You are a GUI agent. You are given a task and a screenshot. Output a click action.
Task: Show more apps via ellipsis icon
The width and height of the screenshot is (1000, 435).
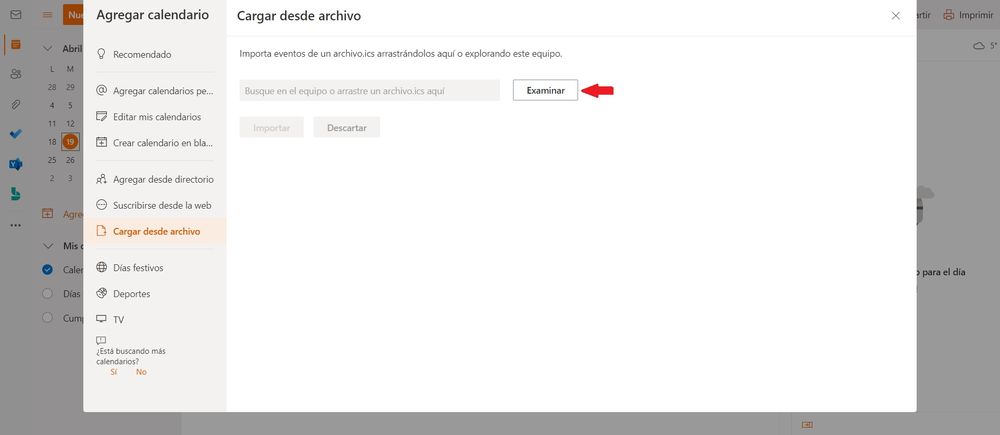[15, 225]
